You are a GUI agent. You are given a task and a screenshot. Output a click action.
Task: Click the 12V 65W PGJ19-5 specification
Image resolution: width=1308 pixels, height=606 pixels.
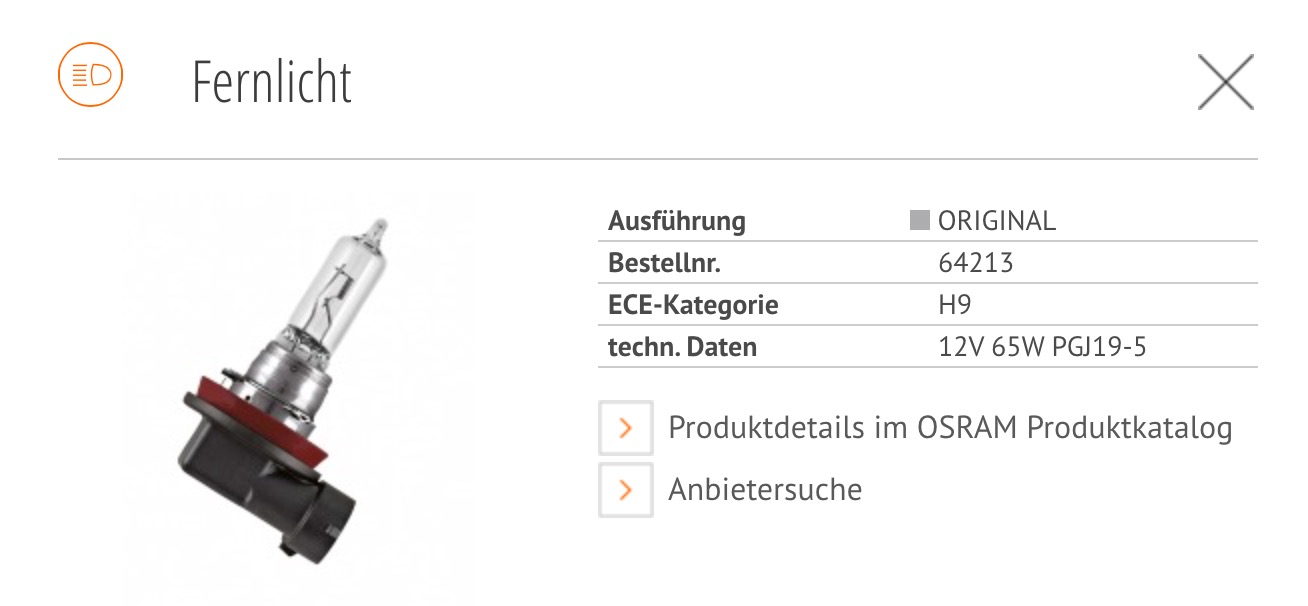tap(1042, 347)
